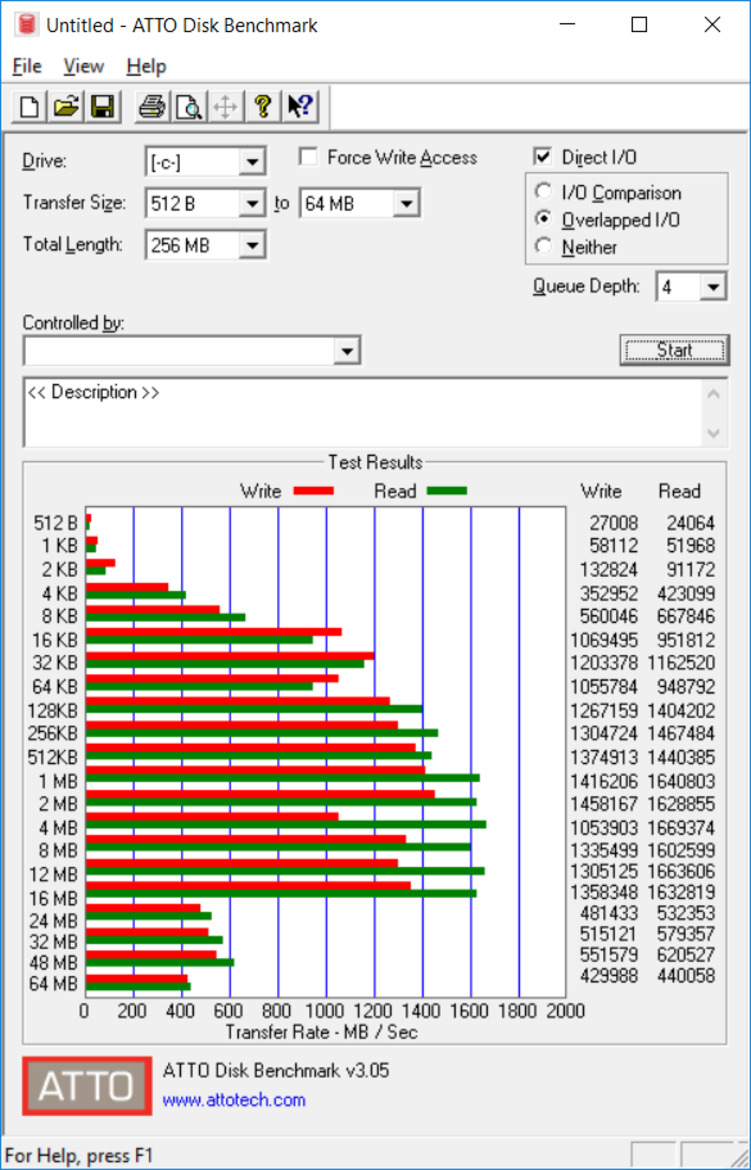Open the Queue Depth dropdown
Image resolution: width=751 pixels, height=1170 pixels.
pyautogui.click(x=714, y=287)
